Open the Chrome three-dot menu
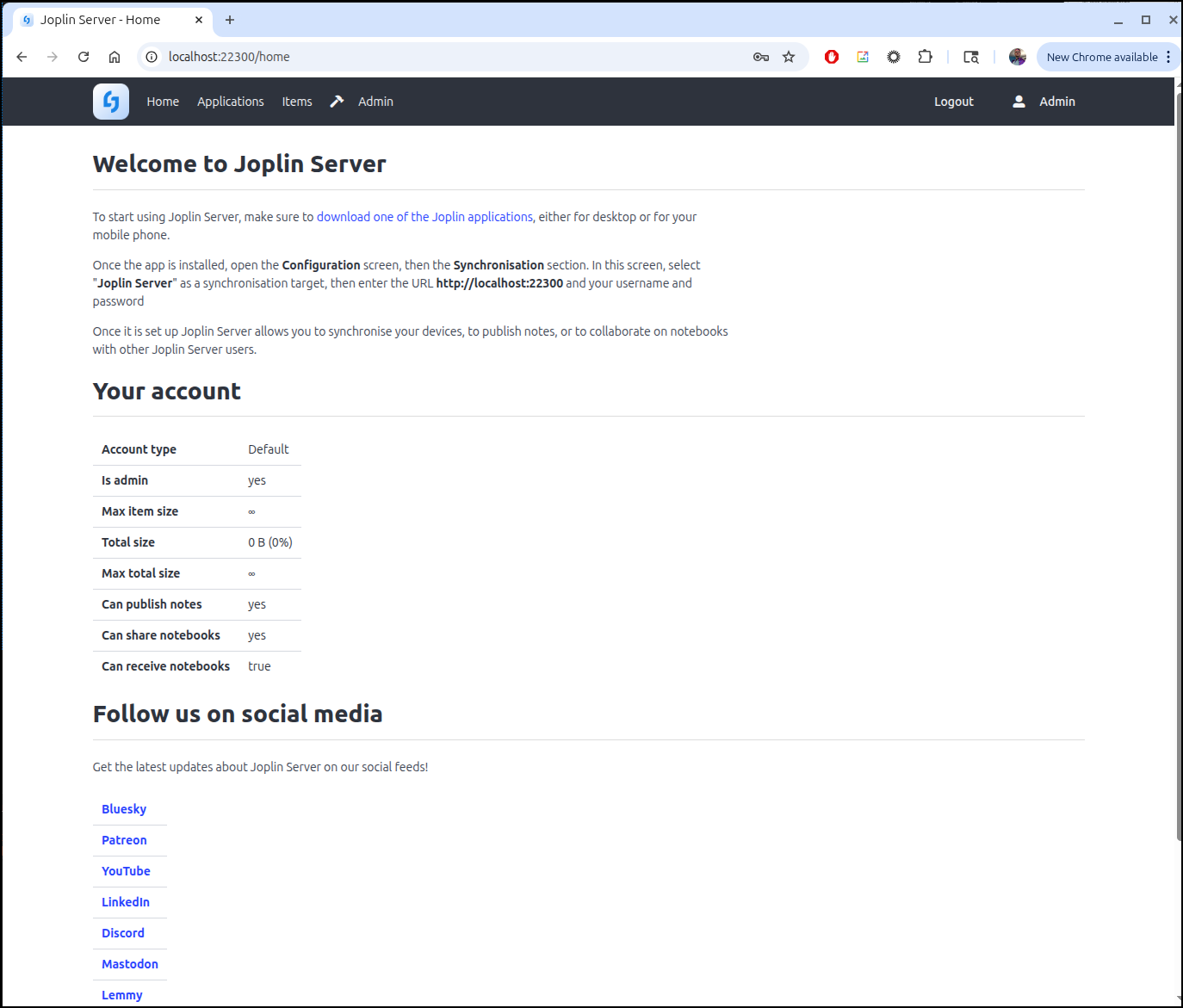Image resolution: width=1183 pixels, height=1008 pixels. (1168, 57)
